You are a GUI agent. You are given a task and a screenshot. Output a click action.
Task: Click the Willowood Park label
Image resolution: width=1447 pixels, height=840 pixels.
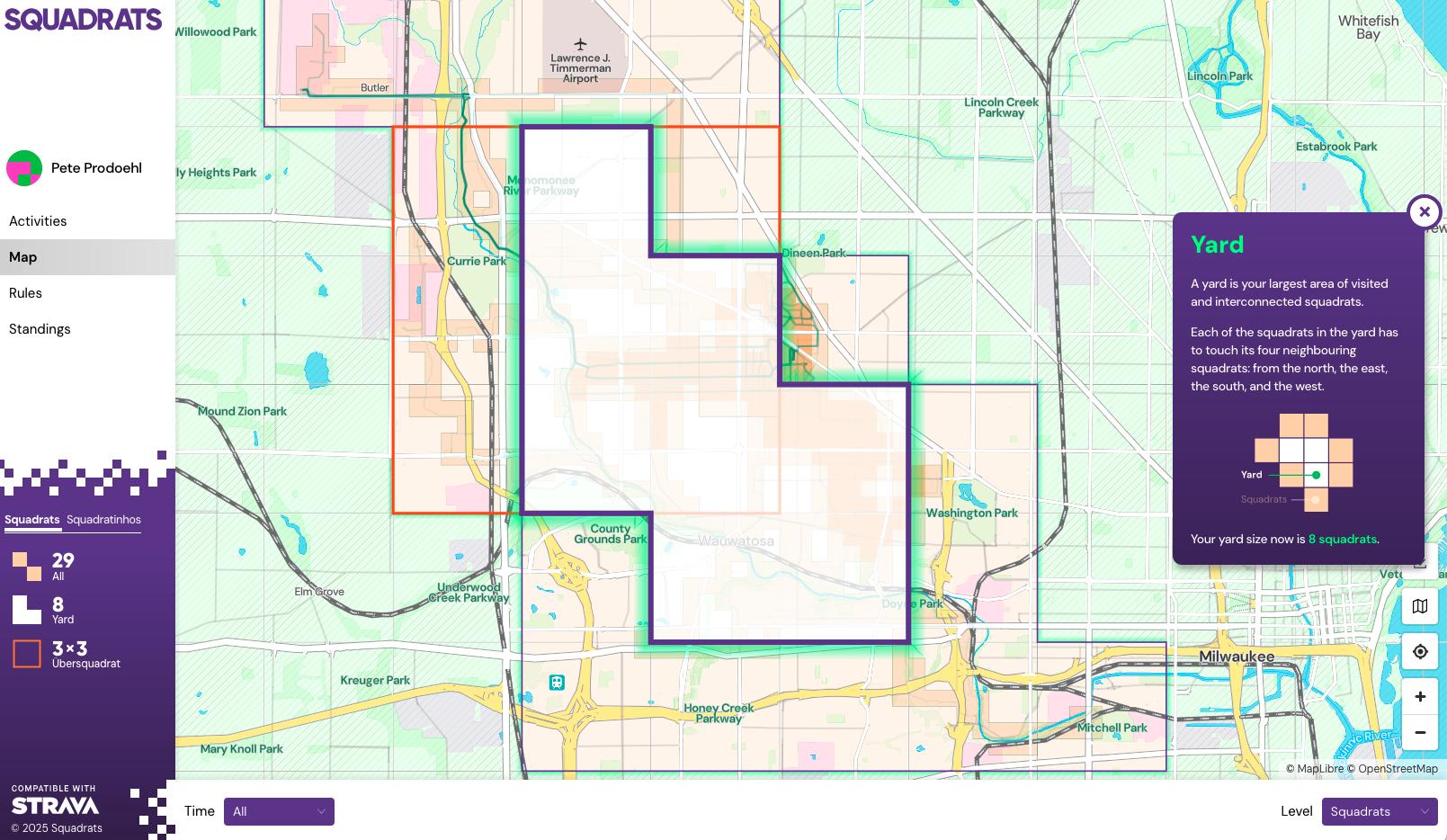pyautogui.click(x=216, y=32)
